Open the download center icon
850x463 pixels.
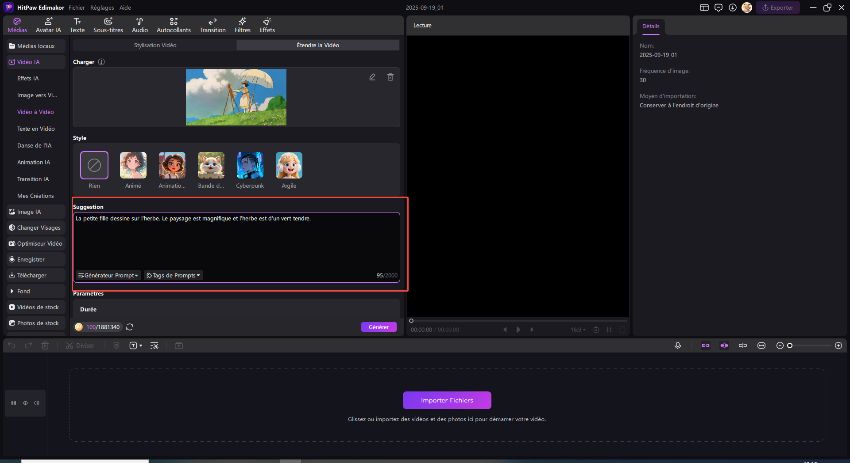coord(732,8)
